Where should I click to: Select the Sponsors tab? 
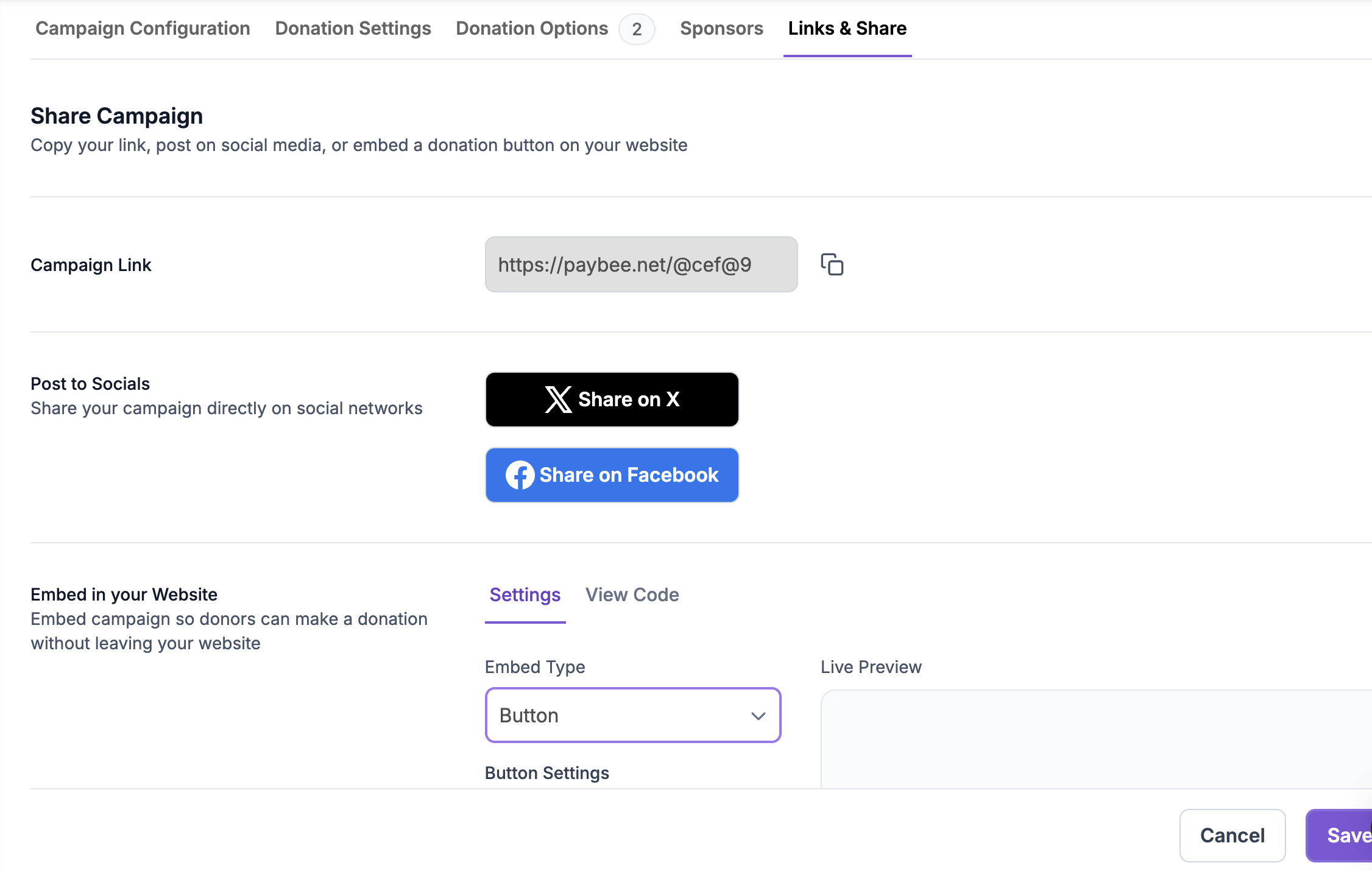coord(721,29)
